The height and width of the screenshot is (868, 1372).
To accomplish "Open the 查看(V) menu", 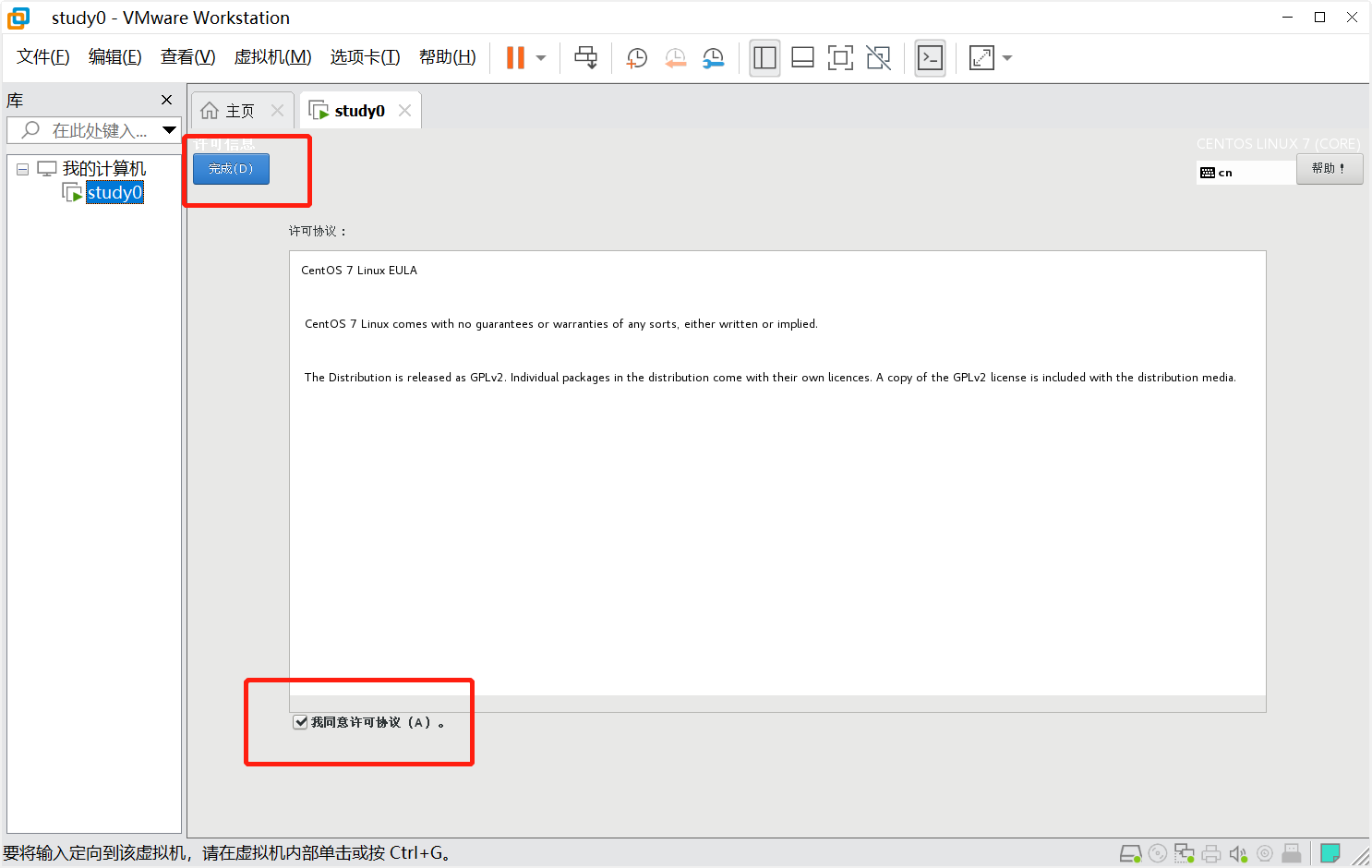I will (188, 57).
